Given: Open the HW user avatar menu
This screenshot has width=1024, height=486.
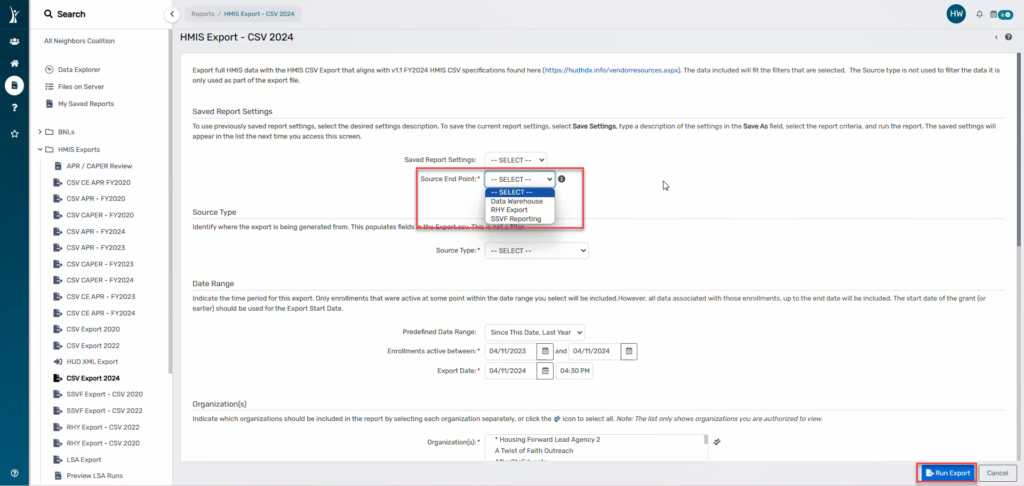Looking at the screenshot, I should (956, 14).
